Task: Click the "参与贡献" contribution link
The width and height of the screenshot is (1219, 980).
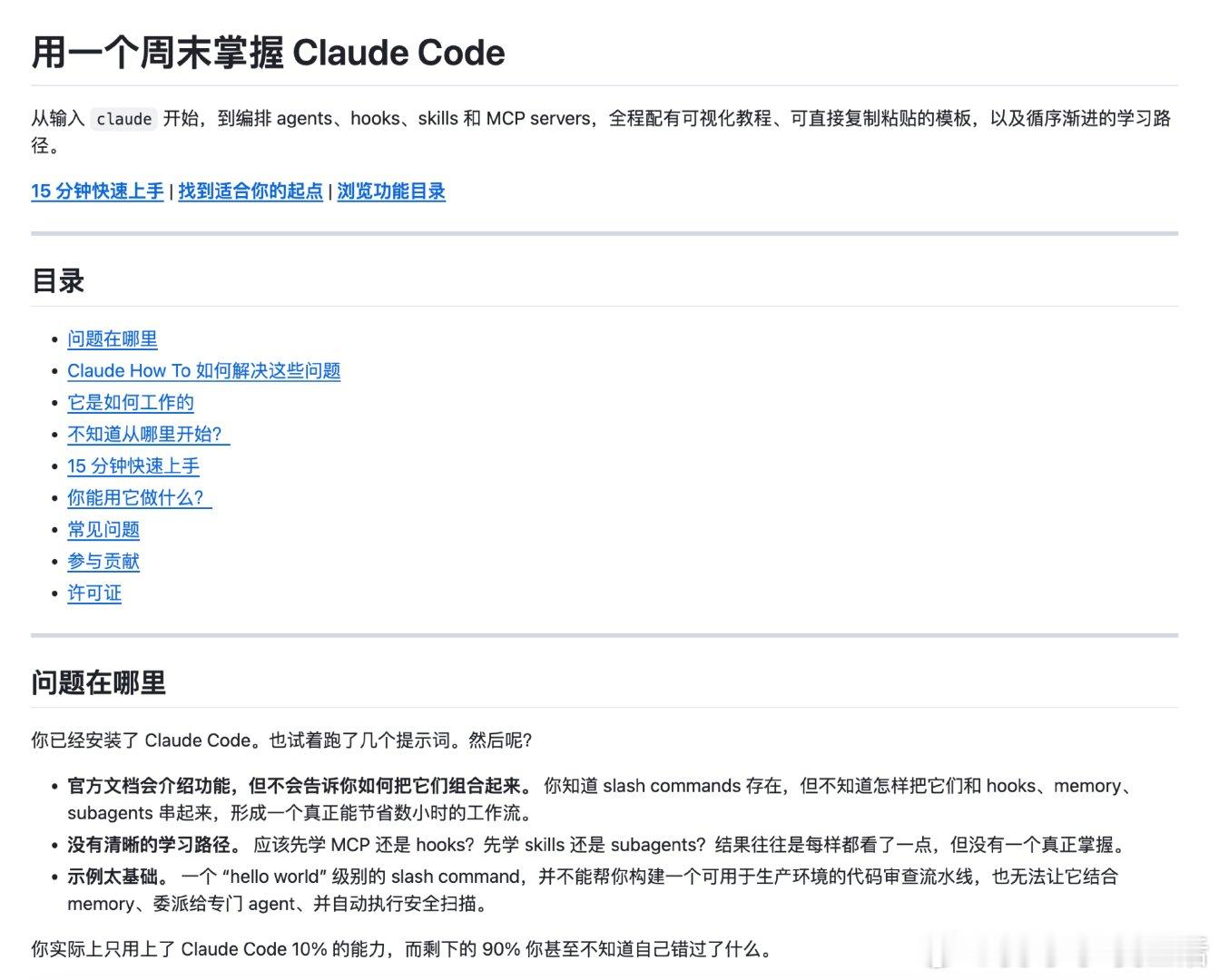Action: [x=103, y=562]
